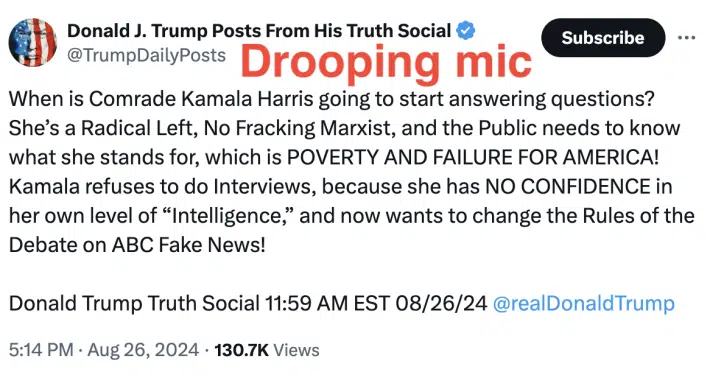This screenshot has width=710, height=375.
Task: Open the three-dot more options menu
Action: click(x=686, y=38)
